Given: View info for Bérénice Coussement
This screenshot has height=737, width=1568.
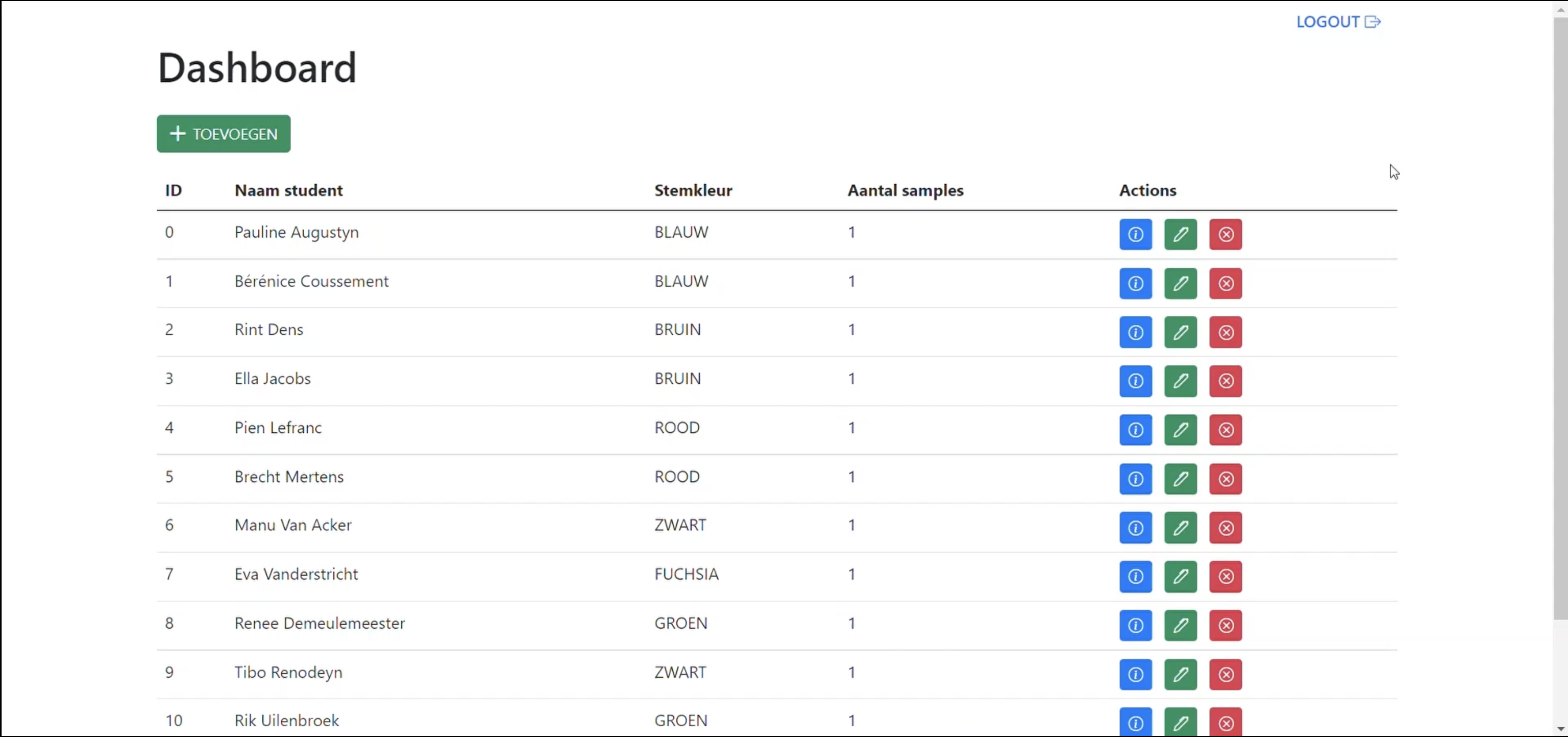Looking at the screenshot, I should pos(1135,284).
